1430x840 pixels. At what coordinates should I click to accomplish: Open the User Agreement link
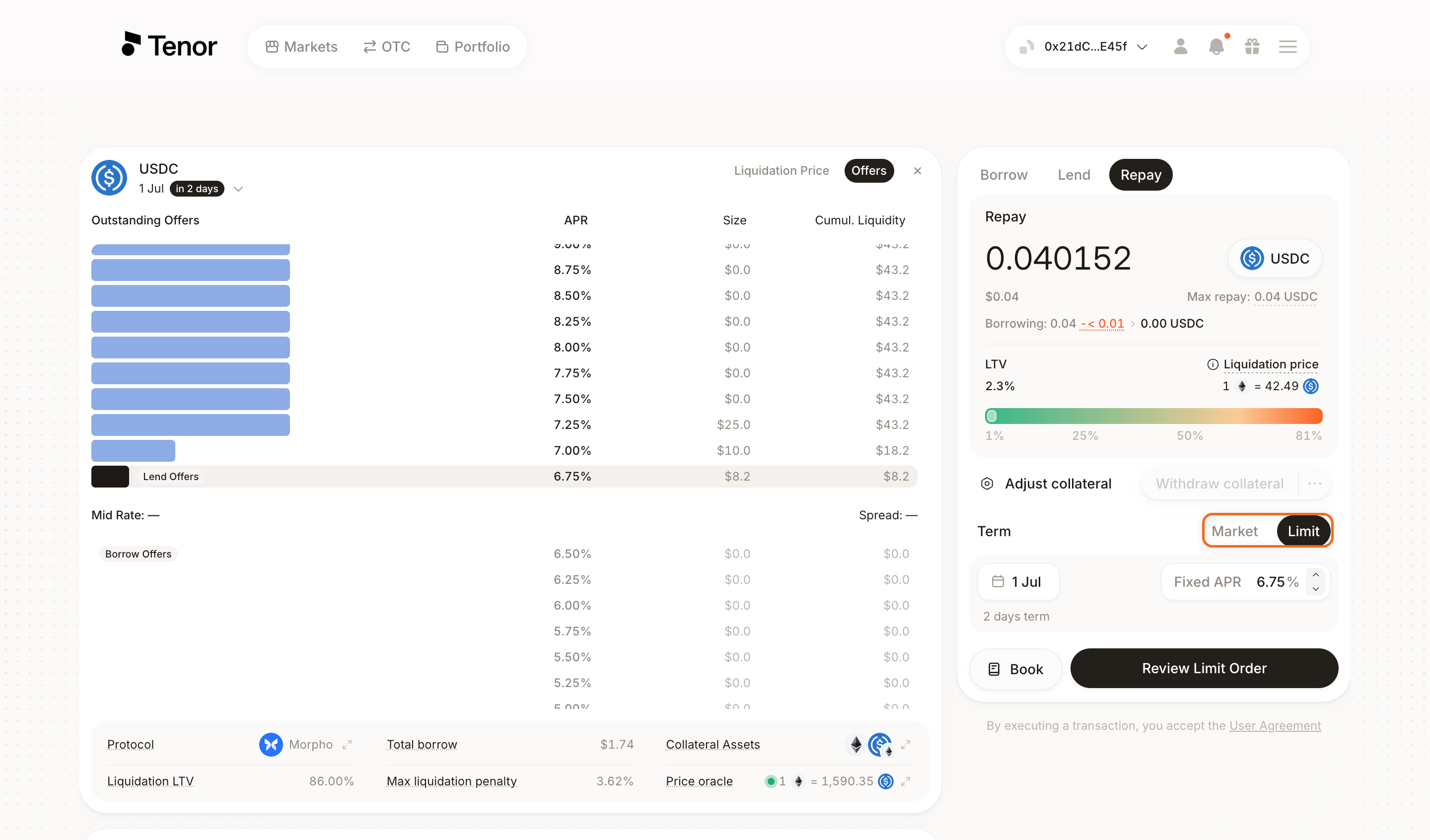(x=1275, y=725)
